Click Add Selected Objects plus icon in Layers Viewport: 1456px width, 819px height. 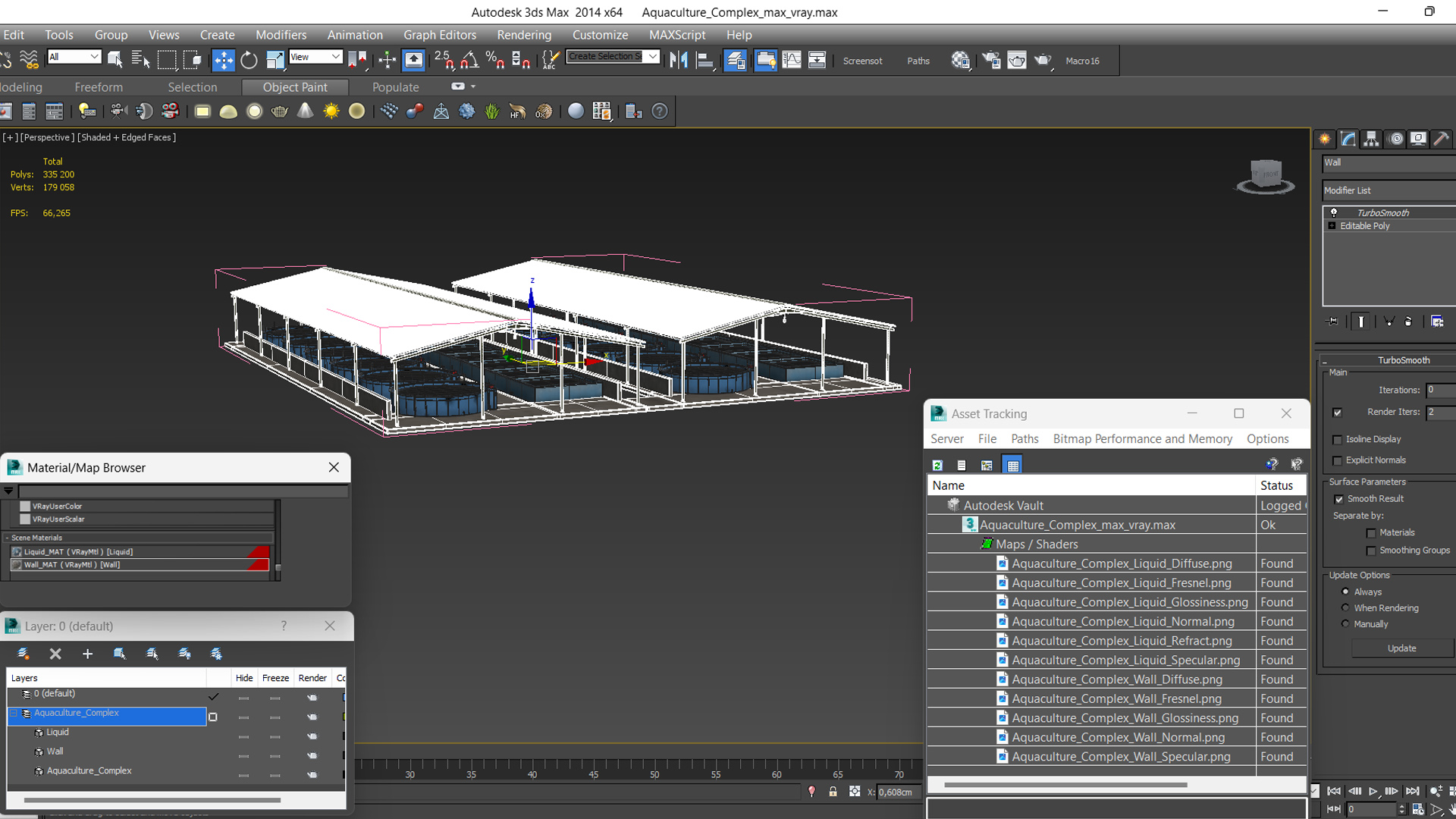pos(87,654)
